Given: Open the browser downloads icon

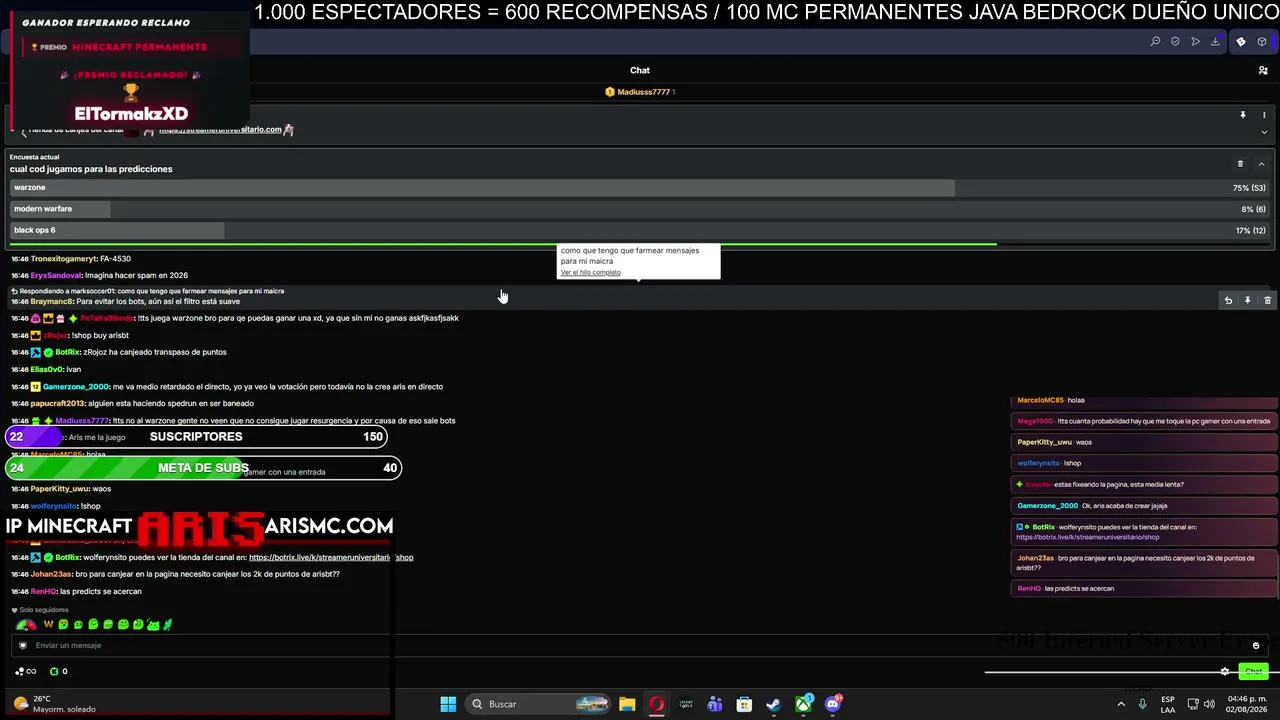Looking at the screenshot, I should tap(1215, 42).
